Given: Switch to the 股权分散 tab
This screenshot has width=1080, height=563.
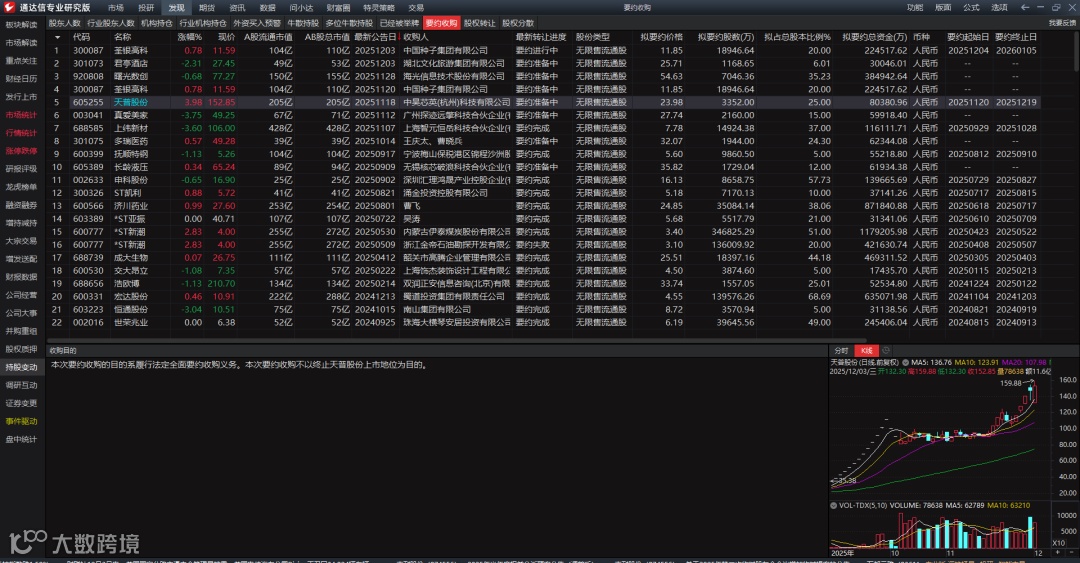Looking at the screenshot, I should (518, 23).
